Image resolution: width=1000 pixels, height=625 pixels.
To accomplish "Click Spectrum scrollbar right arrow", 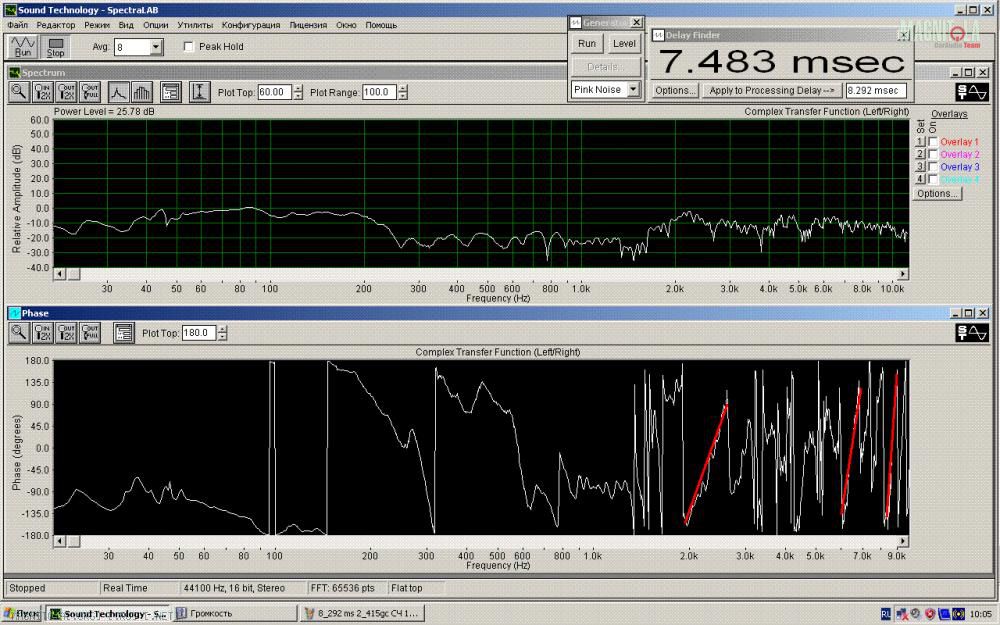I will [x=903, y=274].
